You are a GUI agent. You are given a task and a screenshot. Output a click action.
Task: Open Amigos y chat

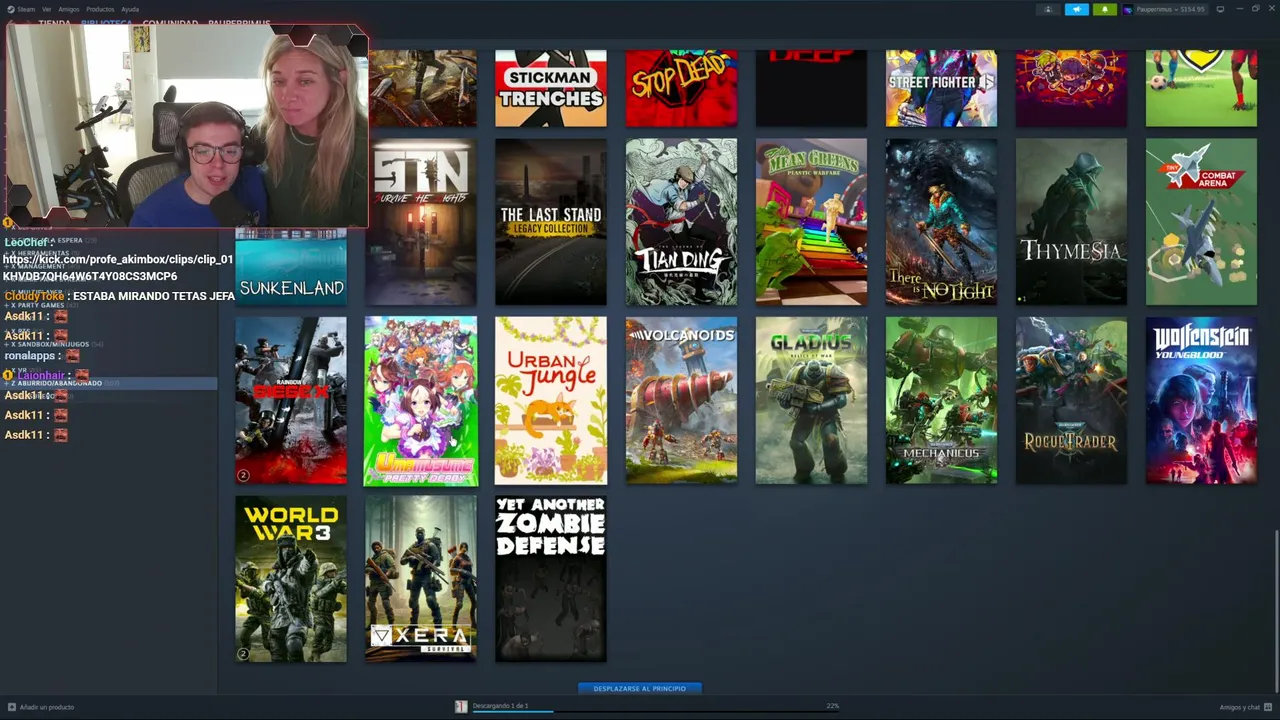point(1240,707)
